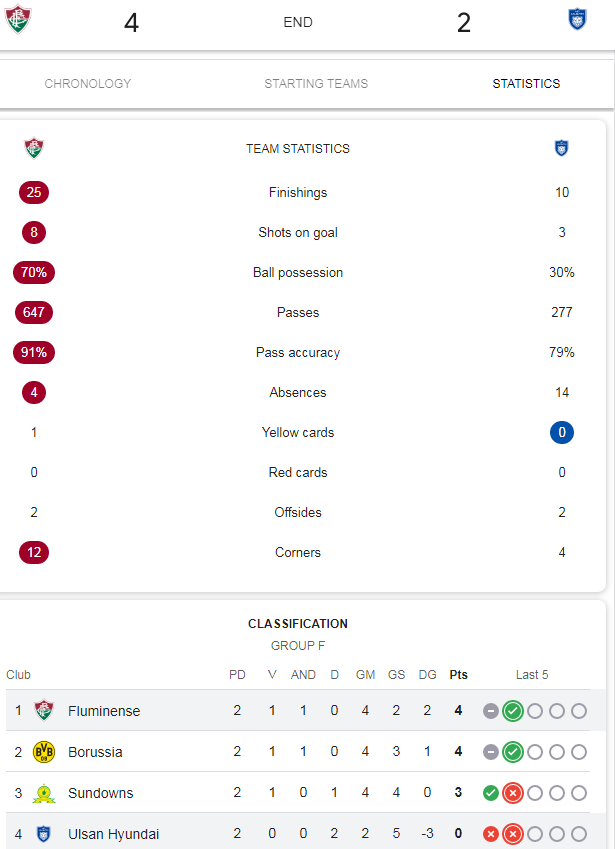Open the Fluminense club name link
615x849 pixels.
(x=104, y=711)
